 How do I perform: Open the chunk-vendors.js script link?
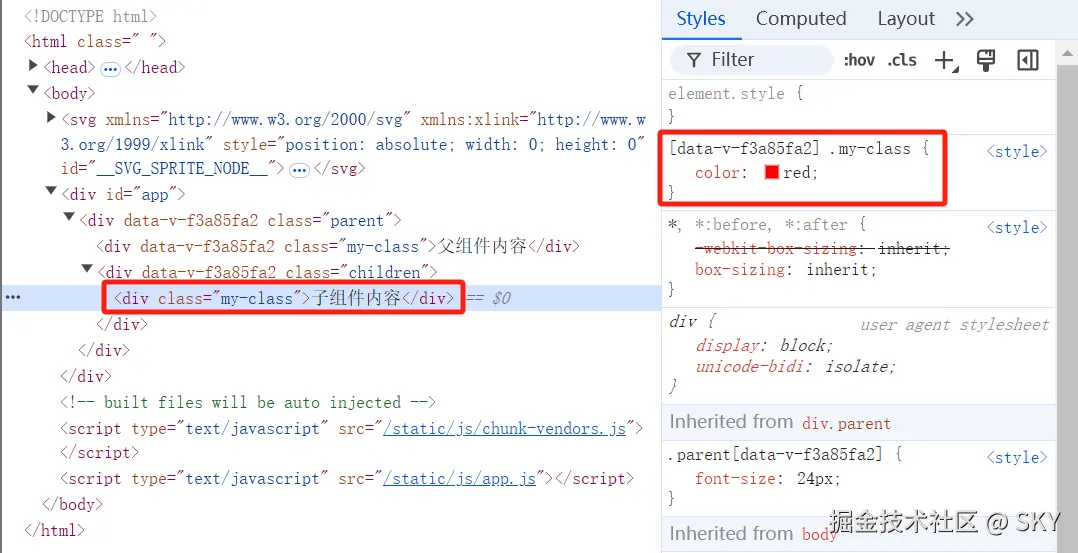click(x=505, y=429)
